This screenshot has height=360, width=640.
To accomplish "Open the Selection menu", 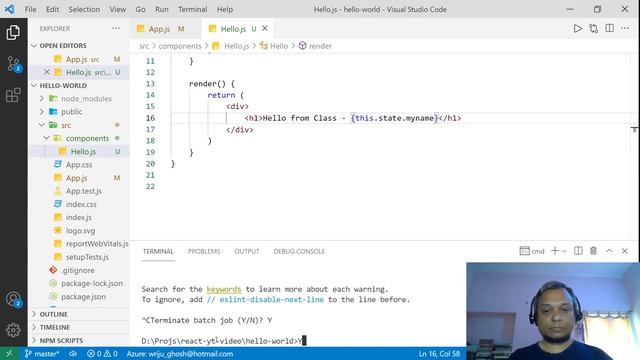I will click(84, 9).
